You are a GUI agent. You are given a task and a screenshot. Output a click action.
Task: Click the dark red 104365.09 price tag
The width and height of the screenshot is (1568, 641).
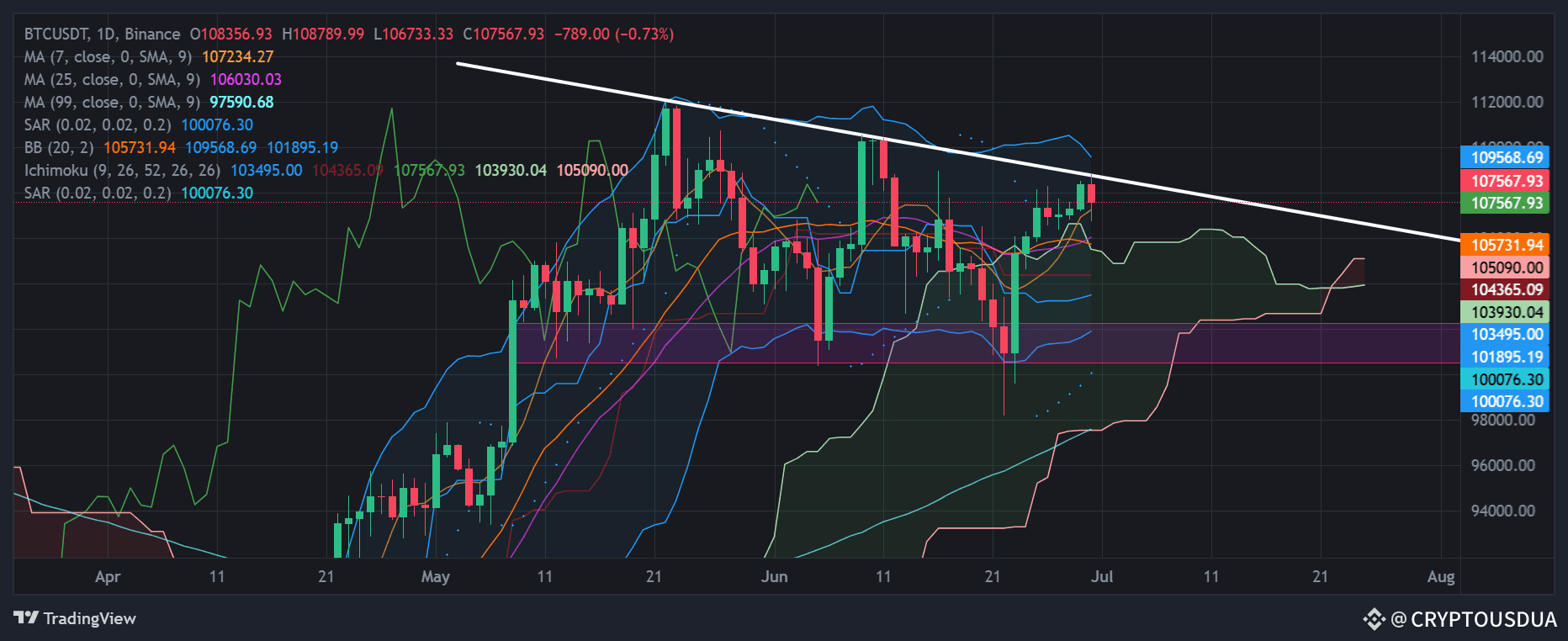[x=1507, y=289]
